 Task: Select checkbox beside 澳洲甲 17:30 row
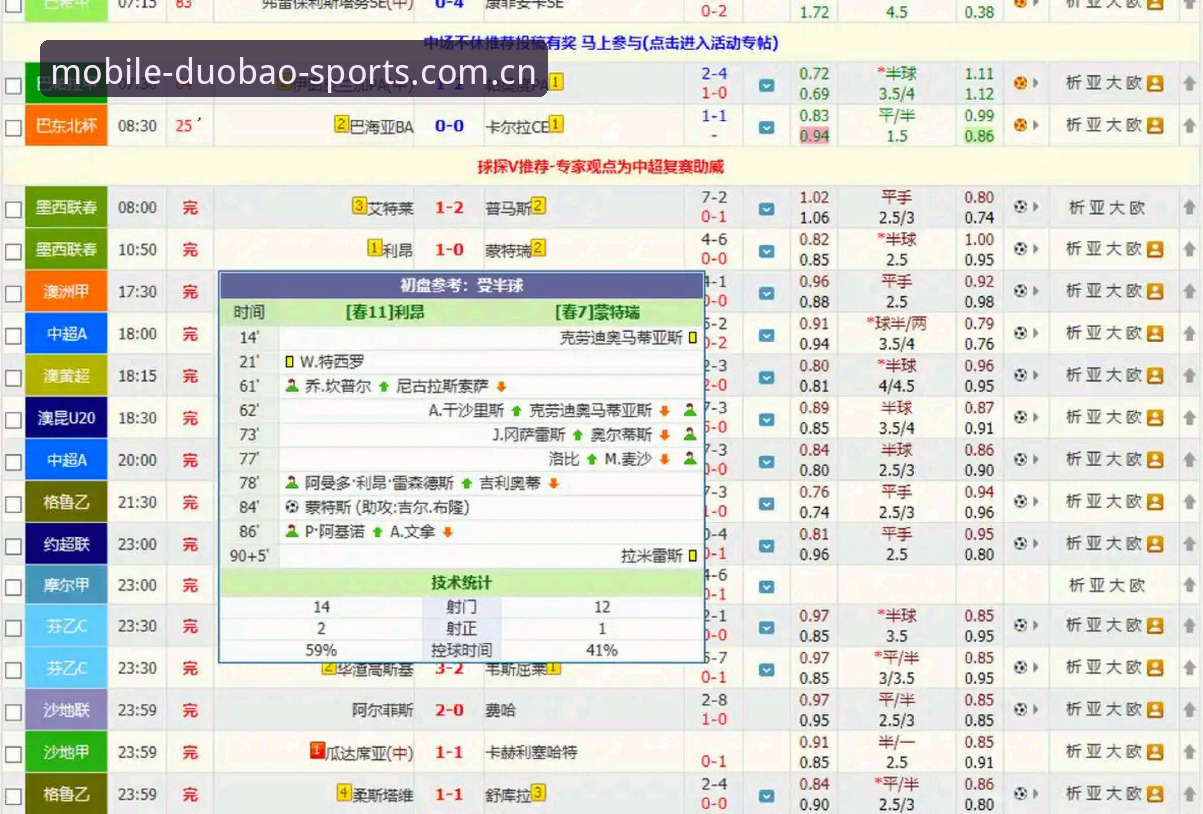pyautogui.click(x=13, y=294)
